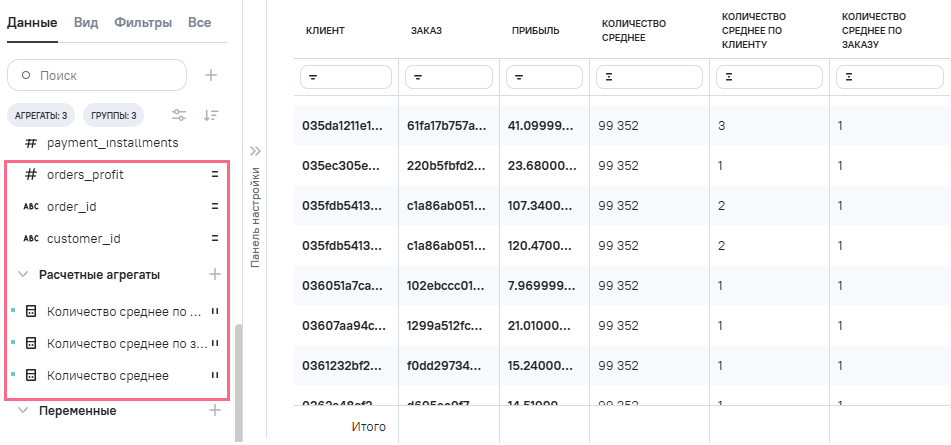Select the Все tab
Screen dimensions: 951x445
coord(199,22)
